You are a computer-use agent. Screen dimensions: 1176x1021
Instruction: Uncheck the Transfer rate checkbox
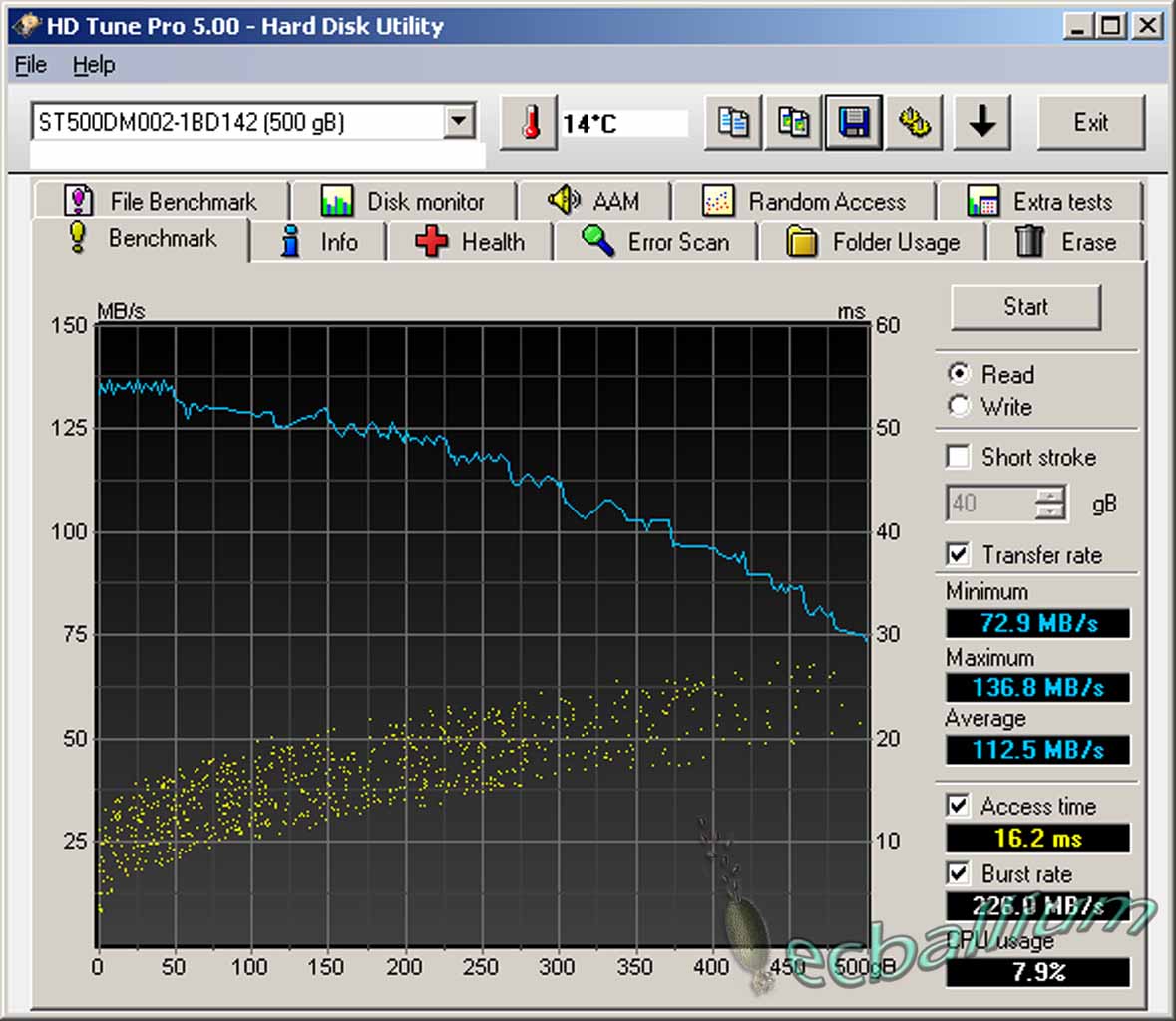coord(959,554)
